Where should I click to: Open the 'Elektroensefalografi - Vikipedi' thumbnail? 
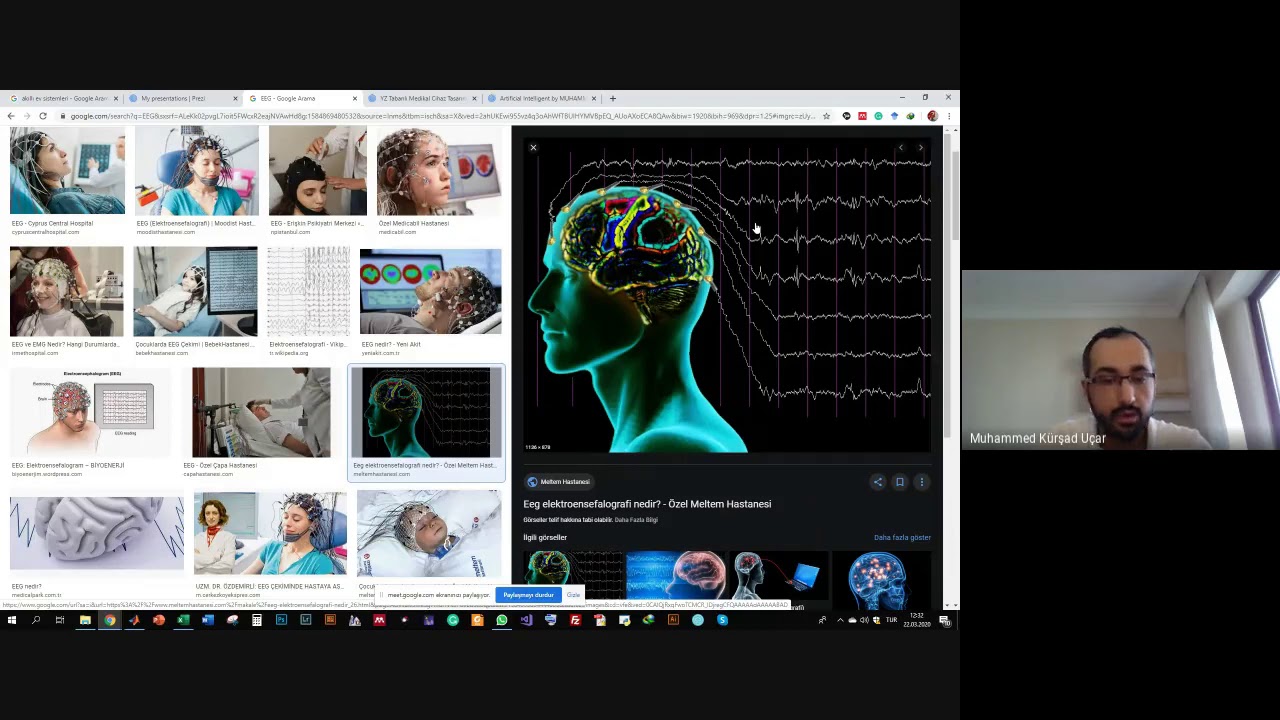point(308,291)
